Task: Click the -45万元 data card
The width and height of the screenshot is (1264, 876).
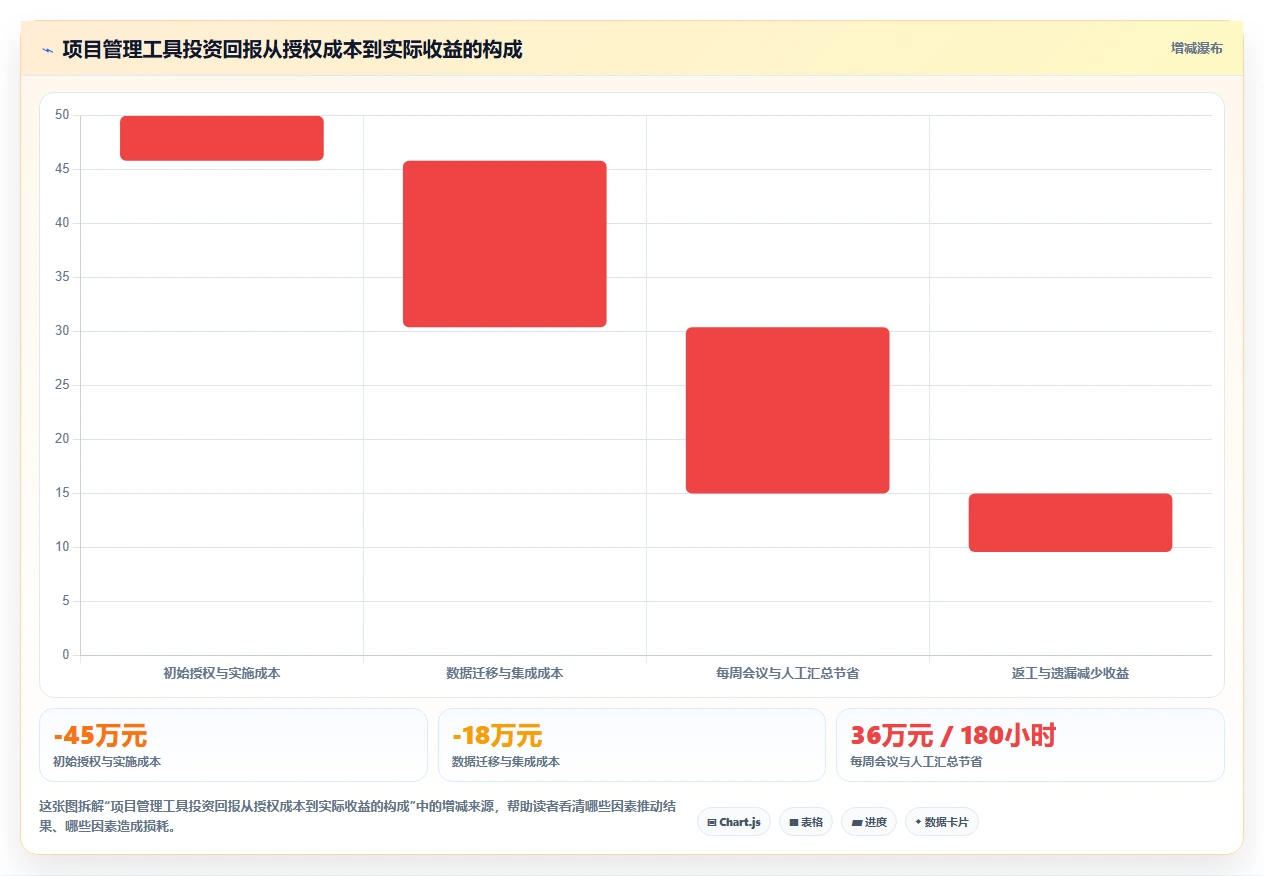Action: point(233,745)
